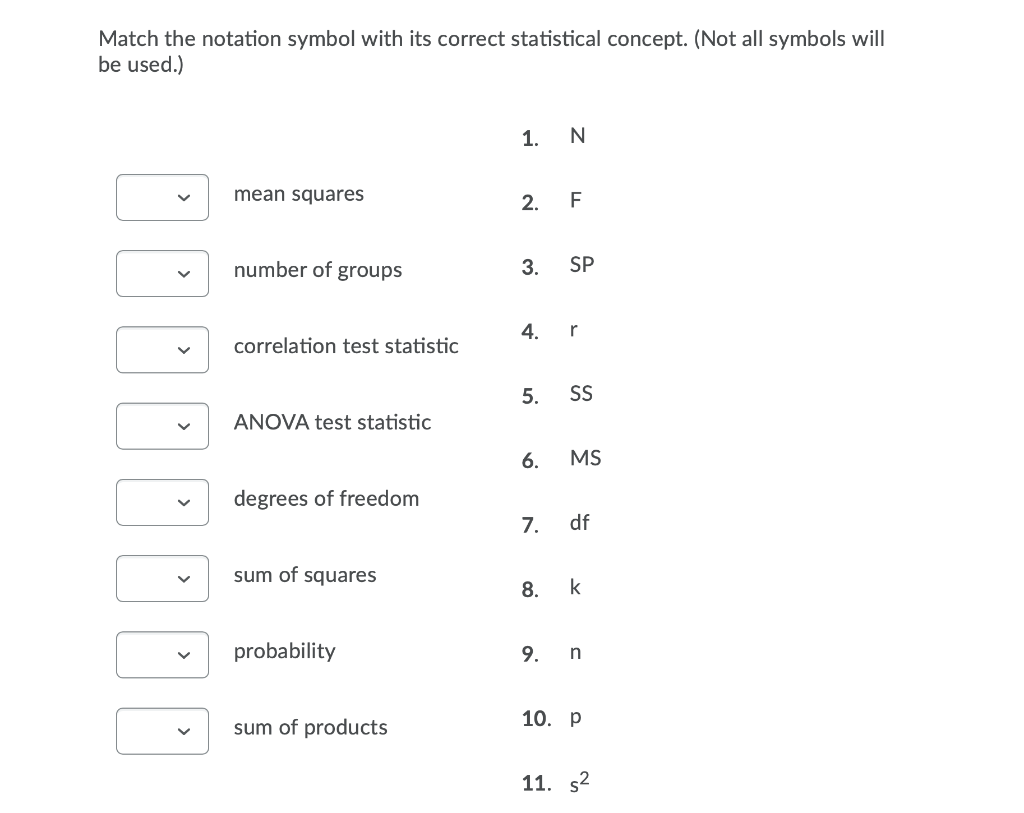Click the 'degrees of freedom' label
Screen dimensions: 1024x813
click(x=327, y=499)
